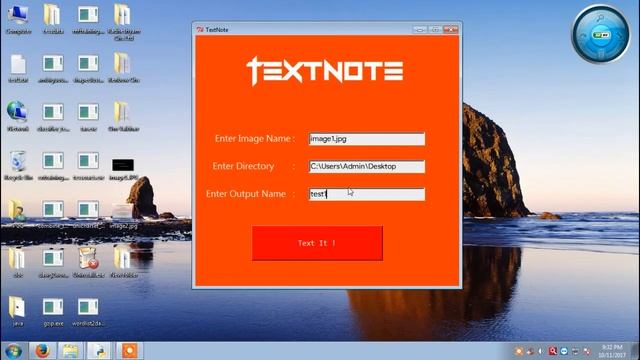The image size is (640, 360).
Task: Click the network status tray icon
Action: [x=576, y=351]
